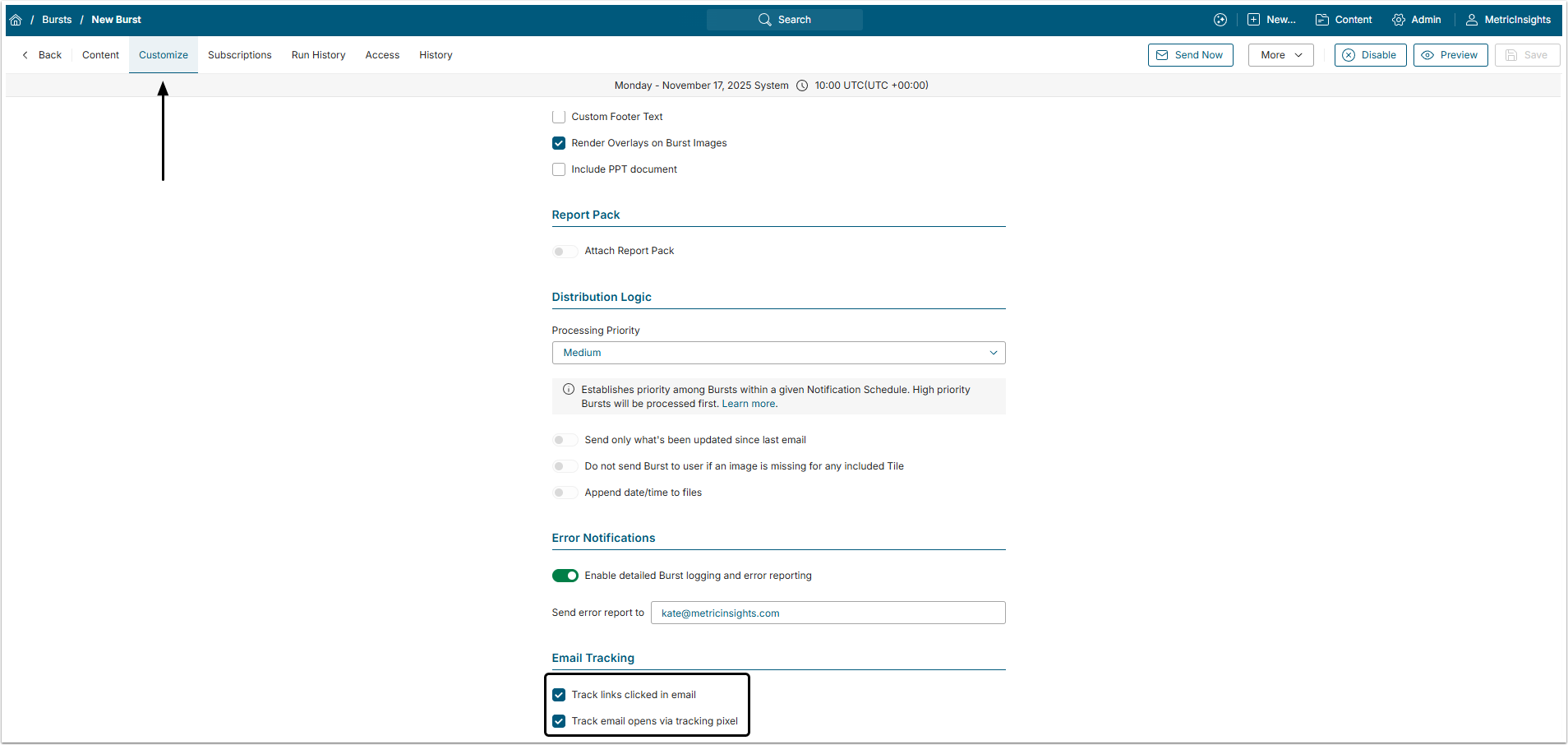
Task: Click the home icon in breadcrumb
Action: click(16, 20)
